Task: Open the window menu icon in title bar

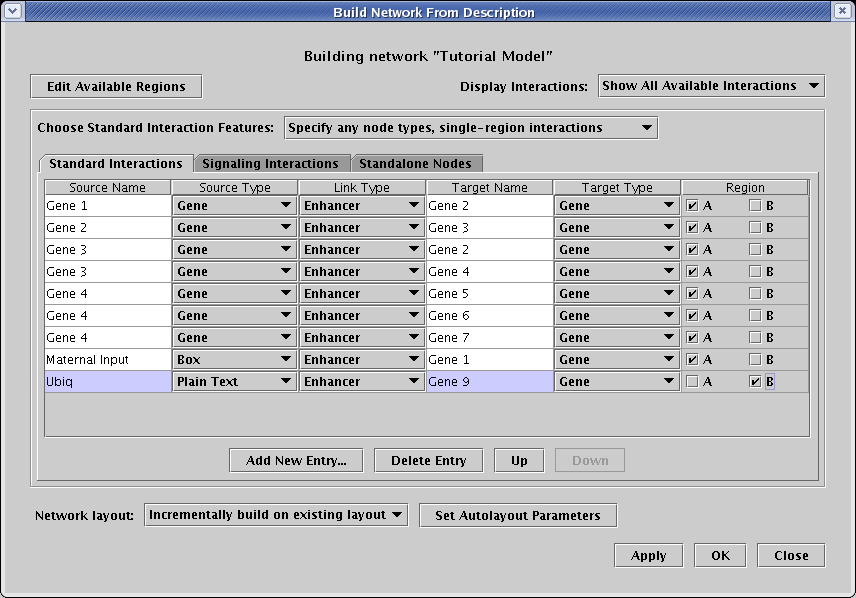Action: click(x=13, y=12)
